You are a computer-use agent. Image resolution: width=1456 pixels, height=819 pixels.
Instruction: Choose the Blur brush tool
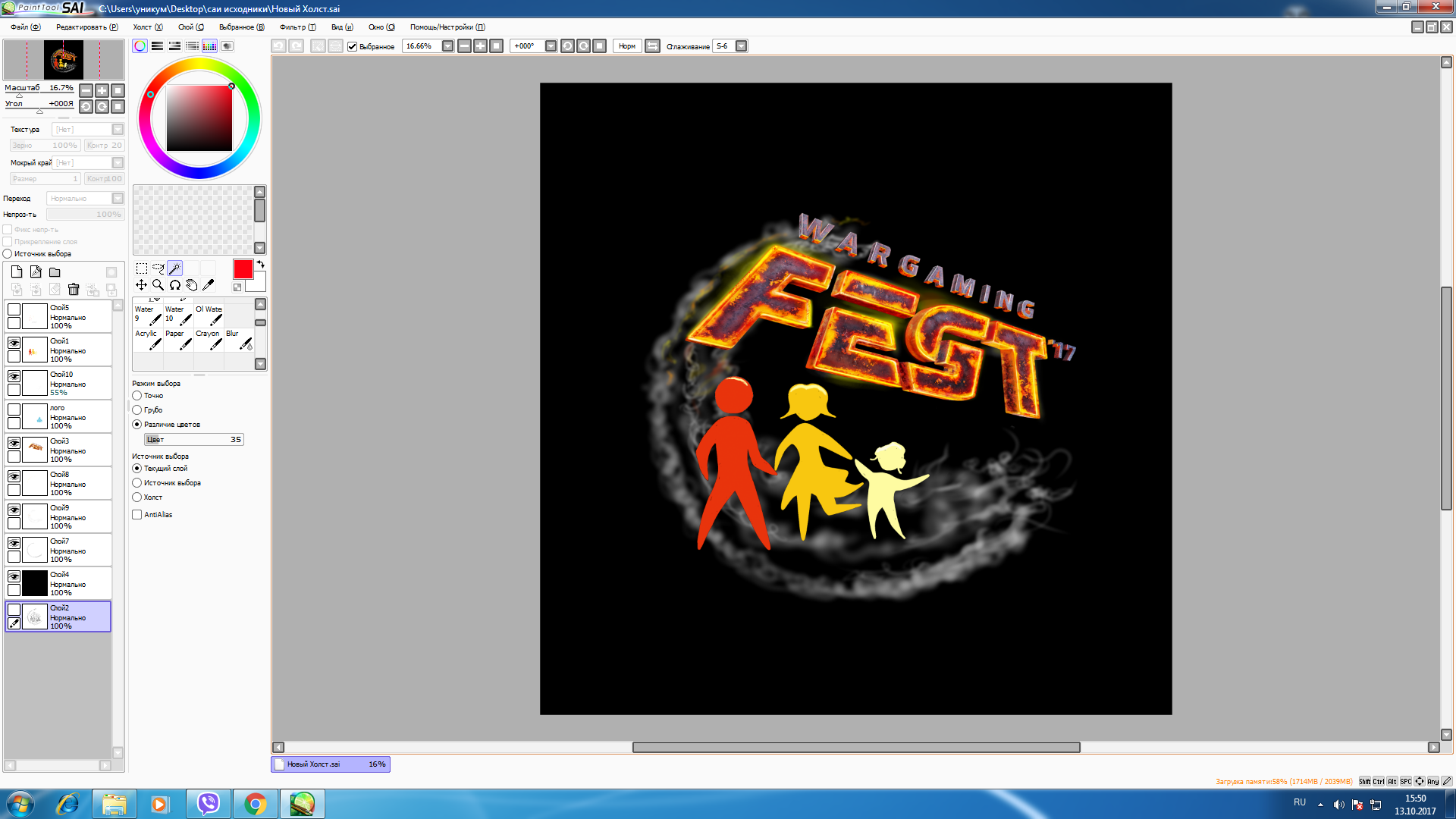point(239,339)
